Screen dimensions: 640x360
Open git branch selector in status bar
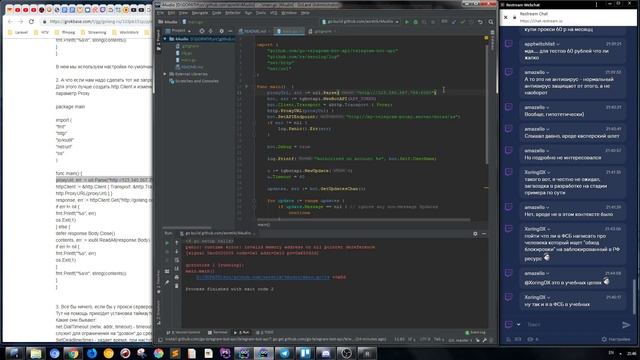460,340
